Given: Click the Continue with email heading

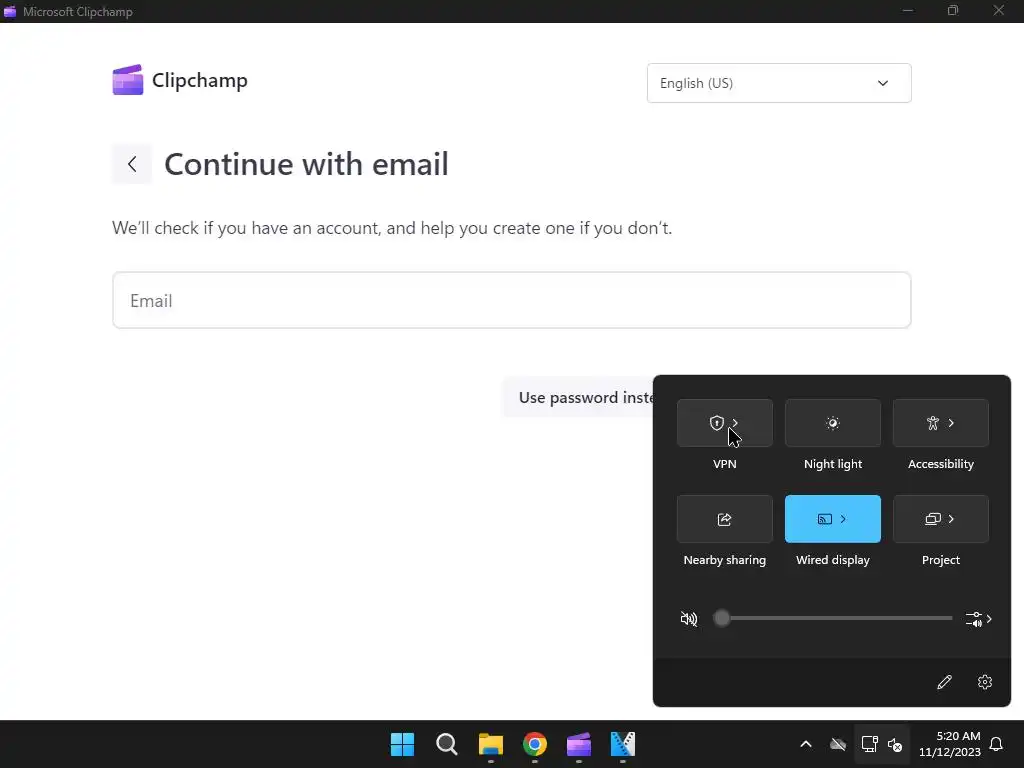Looking at the screenshot, I should click(x=306, y=164).
